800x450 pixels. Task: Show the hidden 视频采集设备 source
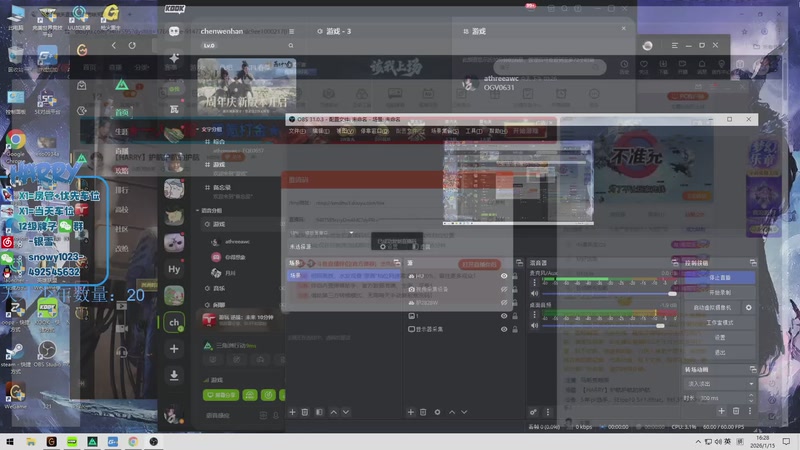click(504, 289)
